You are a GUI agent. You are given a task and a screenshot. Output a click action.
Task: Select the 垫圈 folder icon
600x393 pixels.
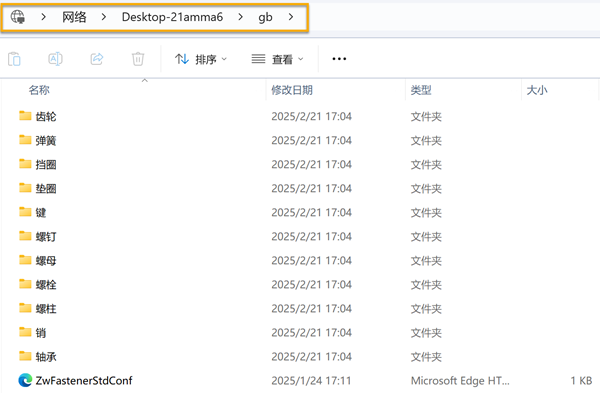(x=25, y=188)
